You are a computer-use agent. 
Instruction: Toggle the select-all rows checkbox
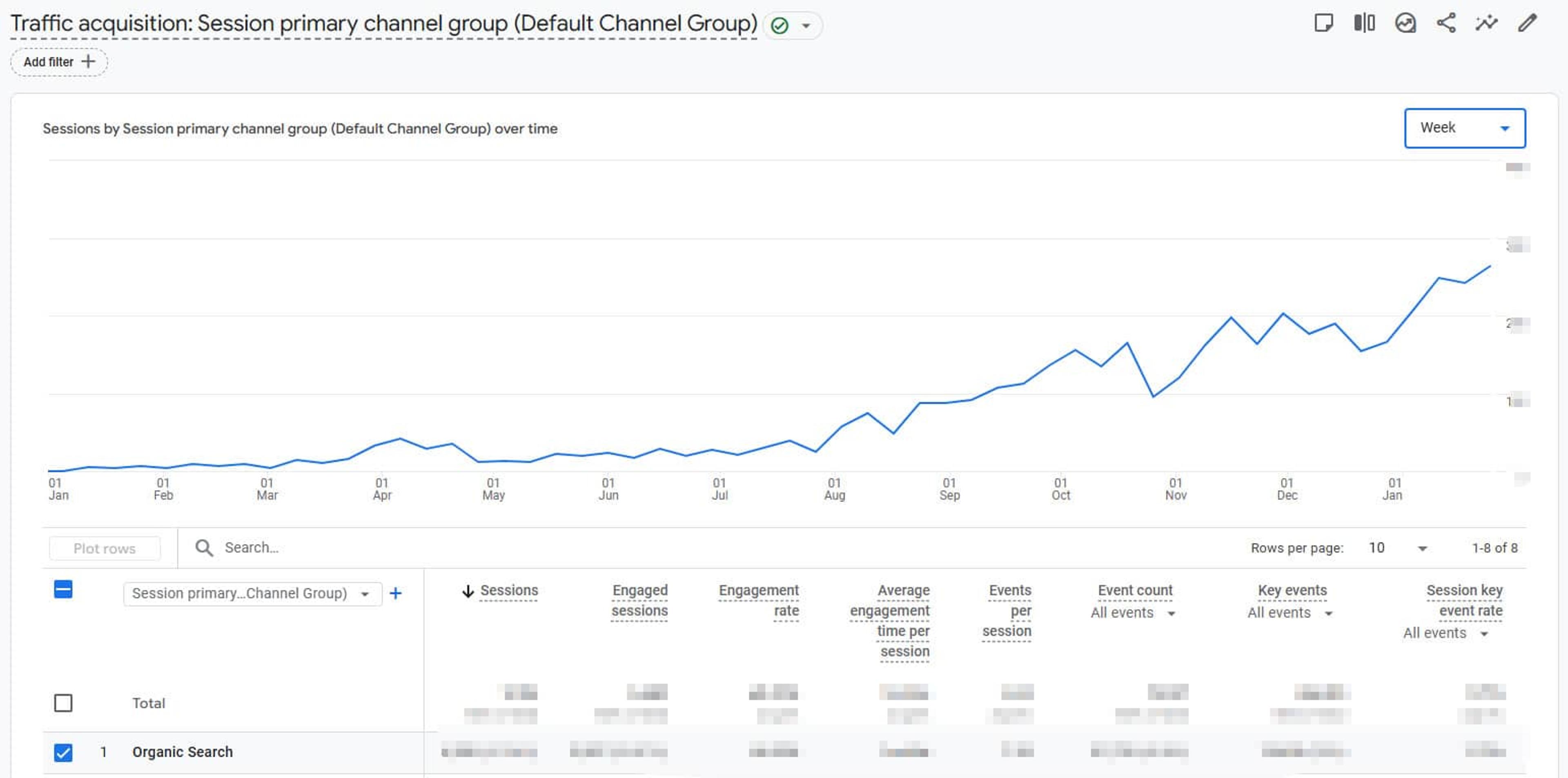63,589
